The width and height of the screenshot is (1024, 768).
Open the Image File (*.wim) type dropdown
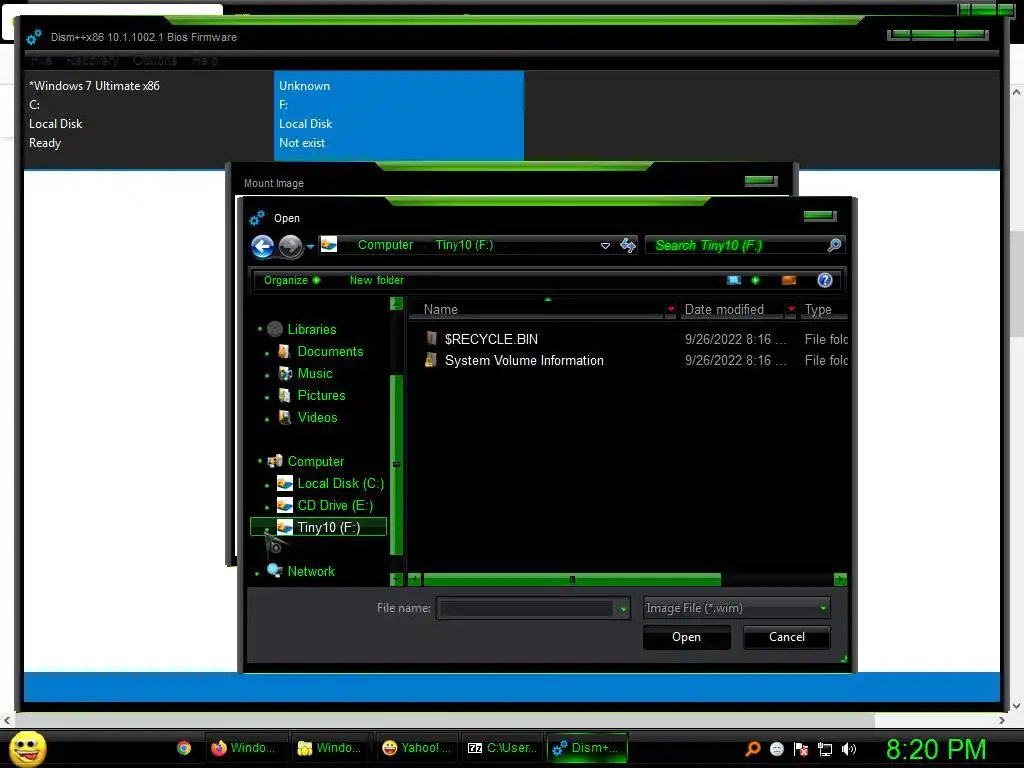[737, 608]
